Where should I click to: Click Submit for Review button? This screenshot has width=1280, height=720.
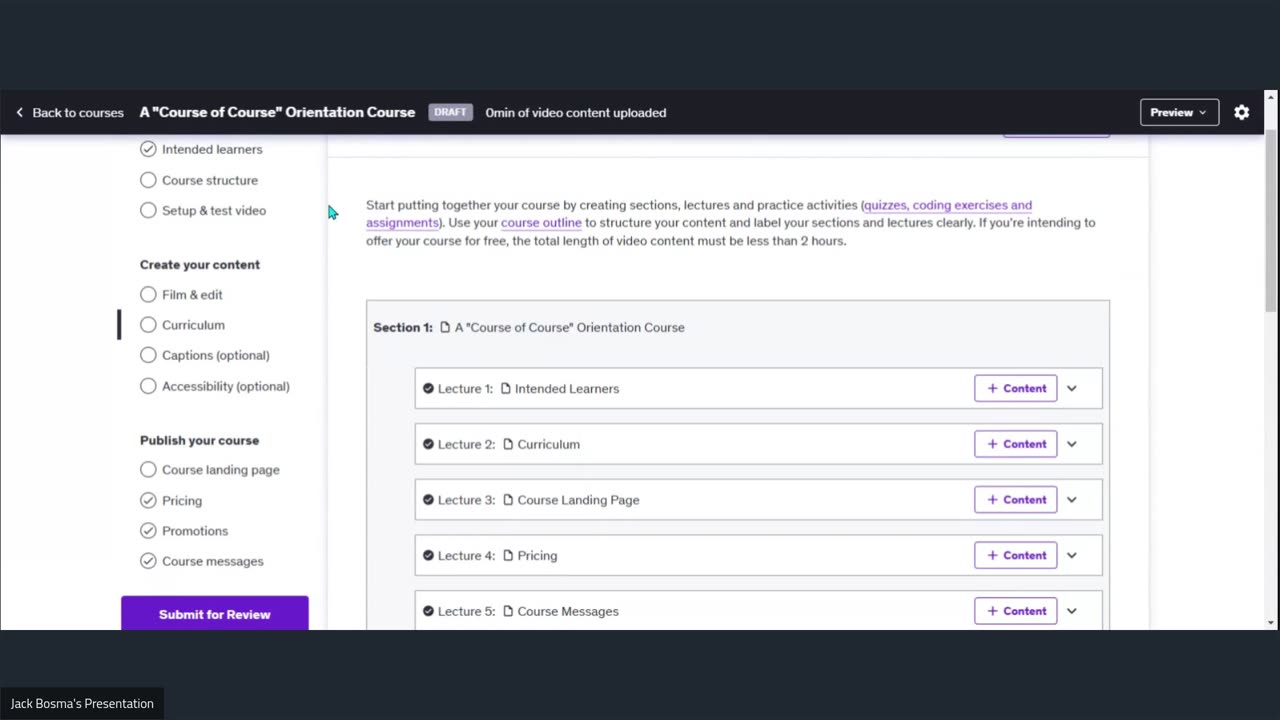(x=215, y=614)
